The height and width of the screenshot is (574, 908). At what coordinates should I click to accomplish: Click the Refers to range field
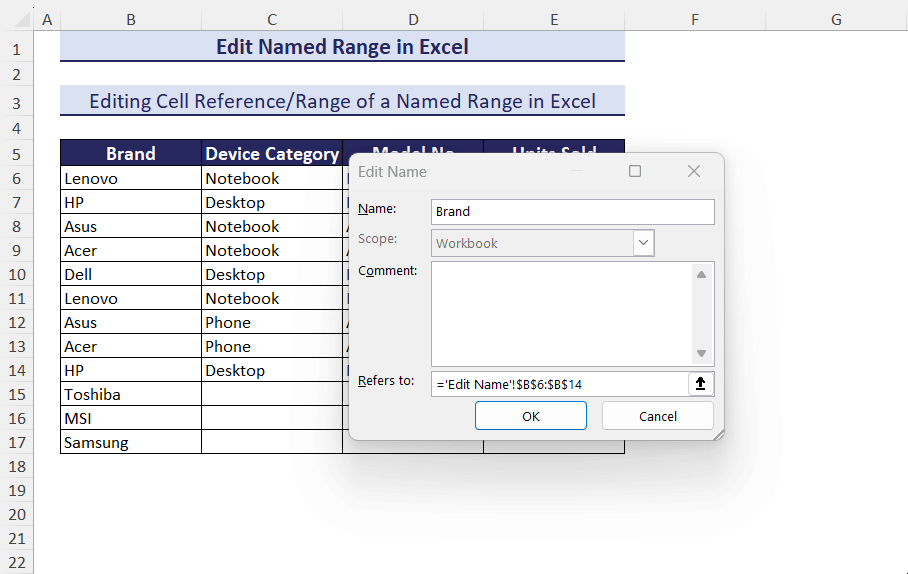(558, 384)
